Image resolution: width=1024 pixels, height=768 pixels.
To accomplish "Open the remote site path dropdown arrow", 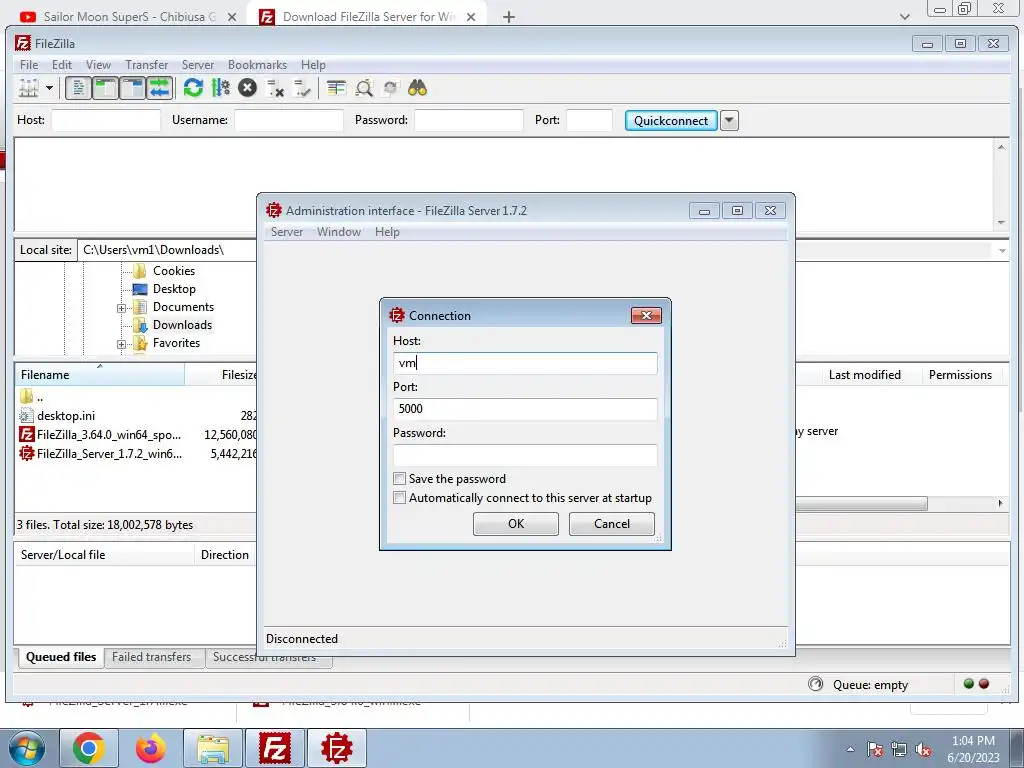I will coord(1002,251).
